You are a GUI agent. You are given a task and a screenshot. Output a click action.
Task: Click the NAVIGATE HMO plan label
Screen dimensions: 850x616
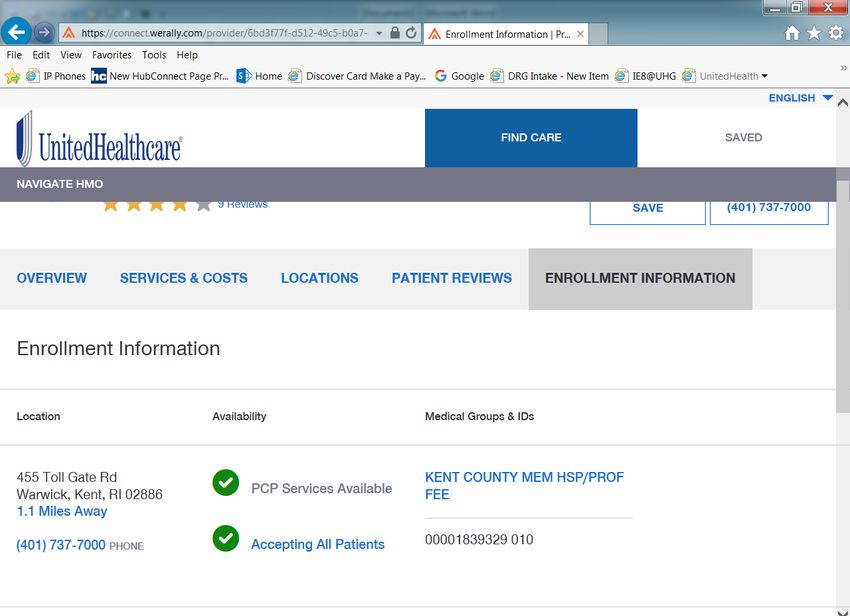(60, 184)
